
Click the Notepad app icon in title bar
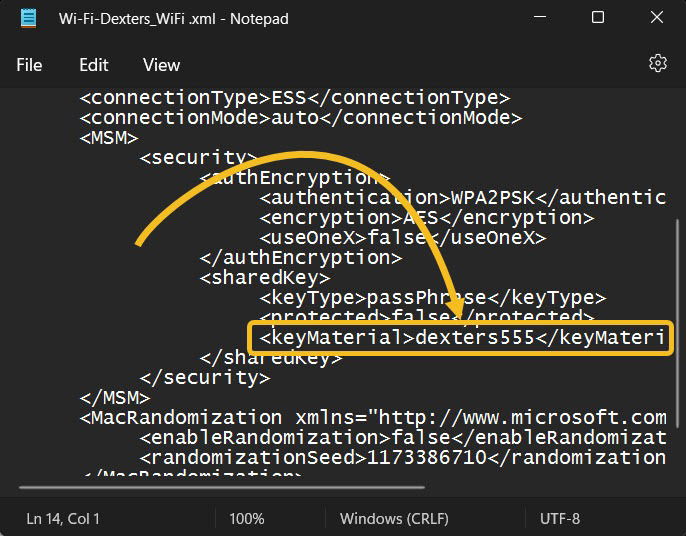coord(28,18)
